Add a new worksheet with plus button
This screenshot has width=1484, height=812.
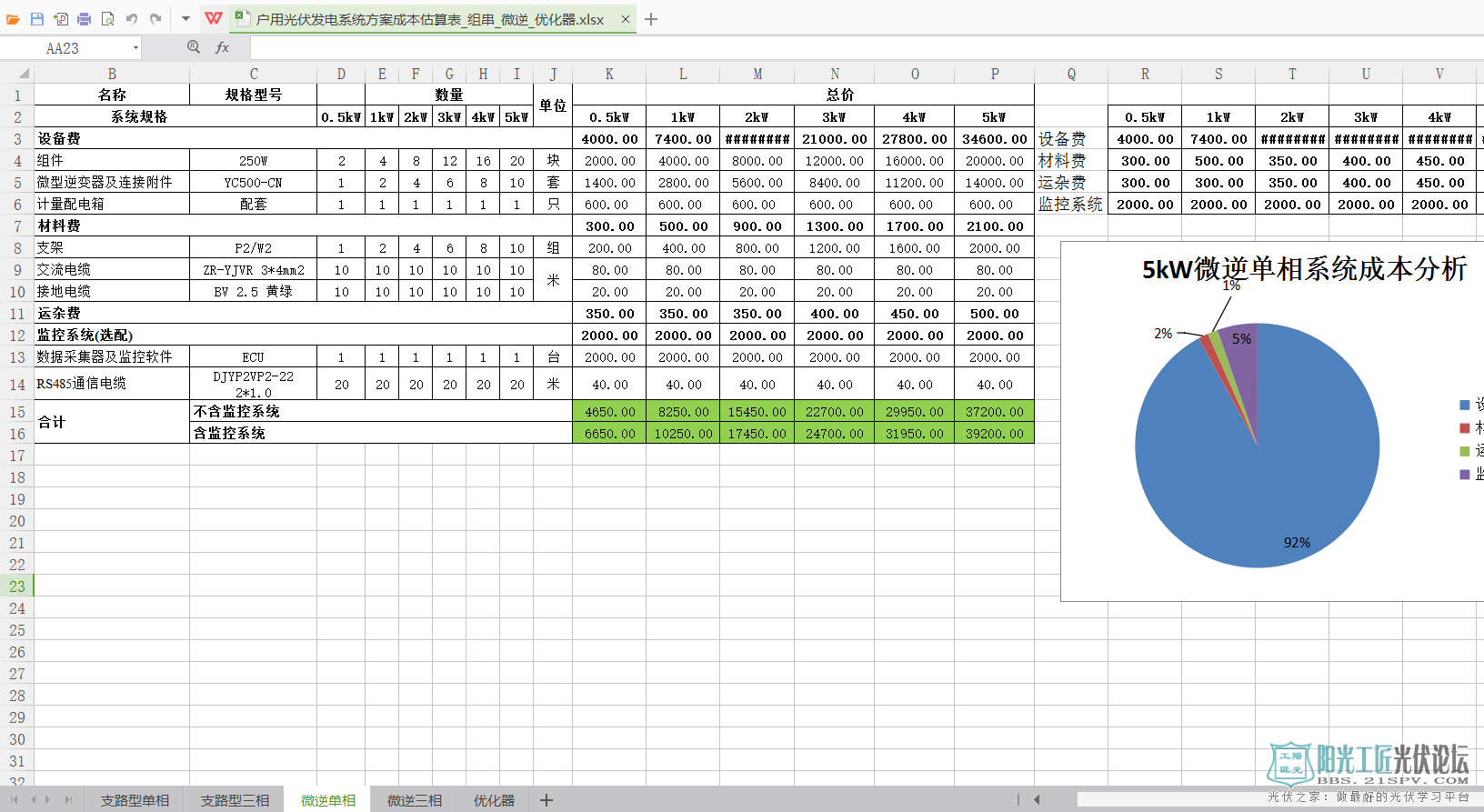(546, 800)
